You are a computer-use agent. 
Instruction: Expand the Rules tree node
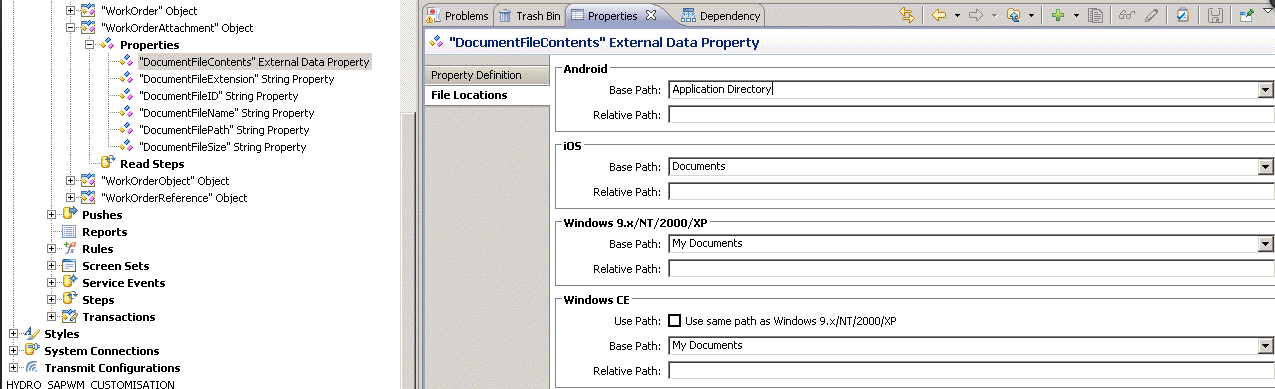click(x=52, y=249)
